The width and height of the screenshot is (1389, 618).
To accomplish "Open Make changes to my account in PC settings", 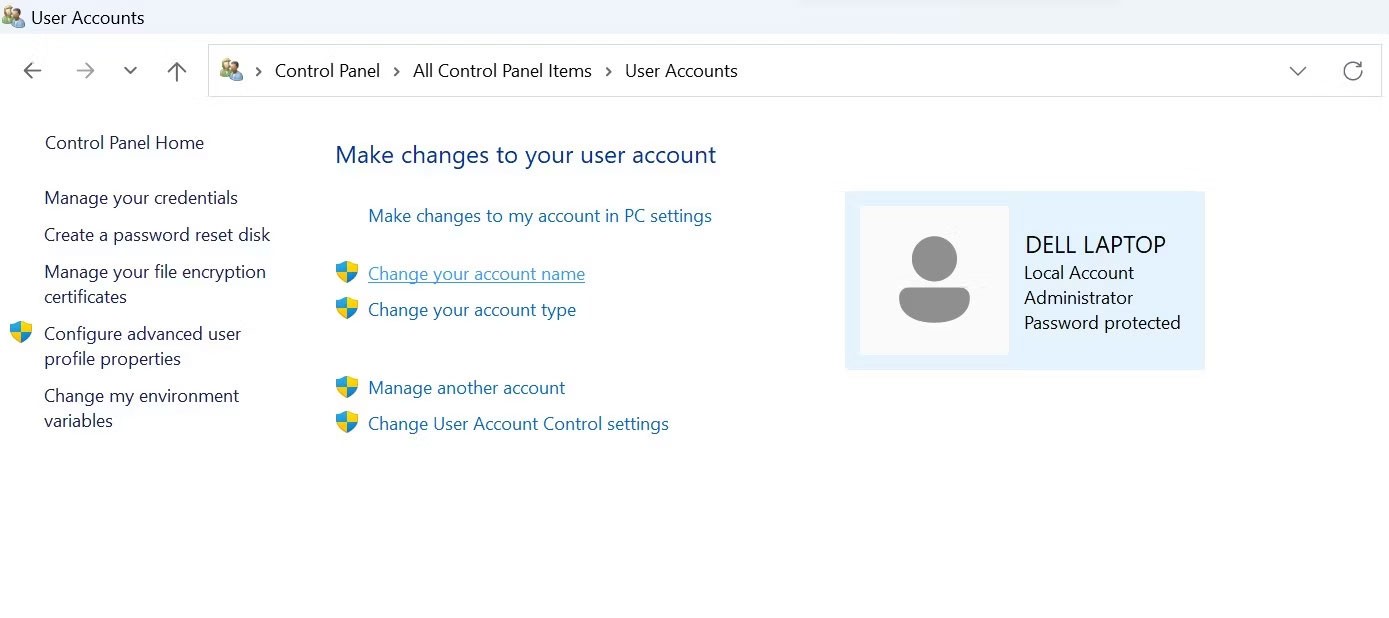I will pos(540,216).
